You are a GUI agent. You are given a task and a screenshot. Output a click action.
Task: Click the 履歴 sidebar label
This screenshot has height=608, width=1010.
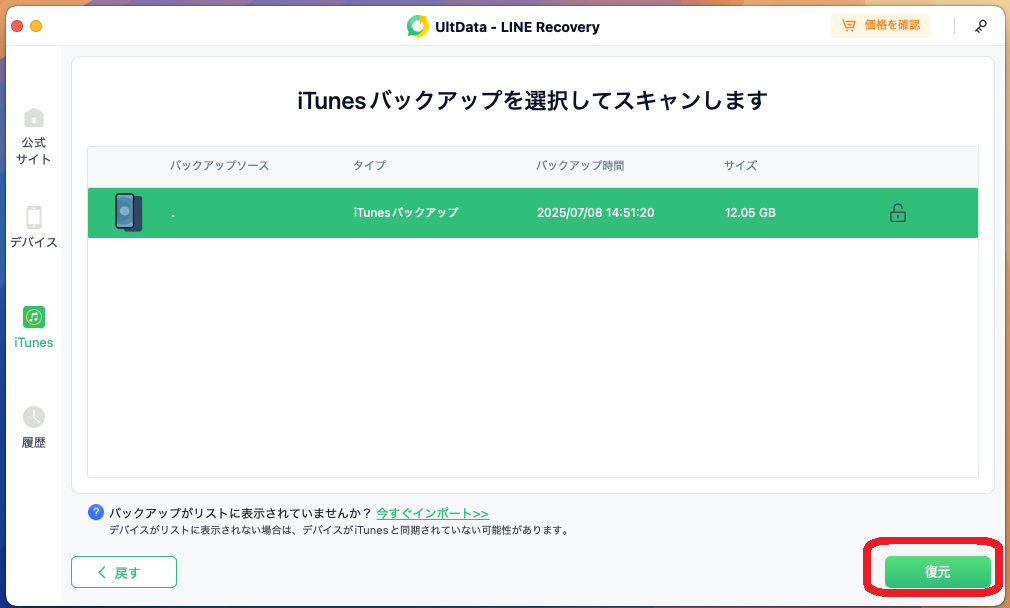(x=33, y=442)
